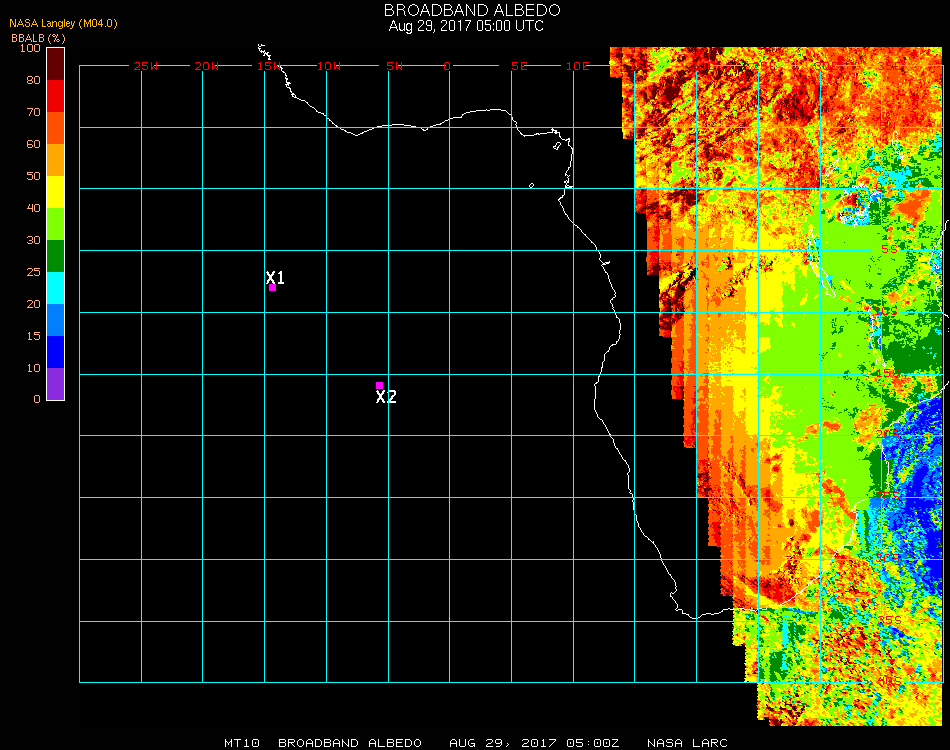Screen dimensions: 950x750
Task: Click the 'X2' white text label
Action: pos(386,397)
